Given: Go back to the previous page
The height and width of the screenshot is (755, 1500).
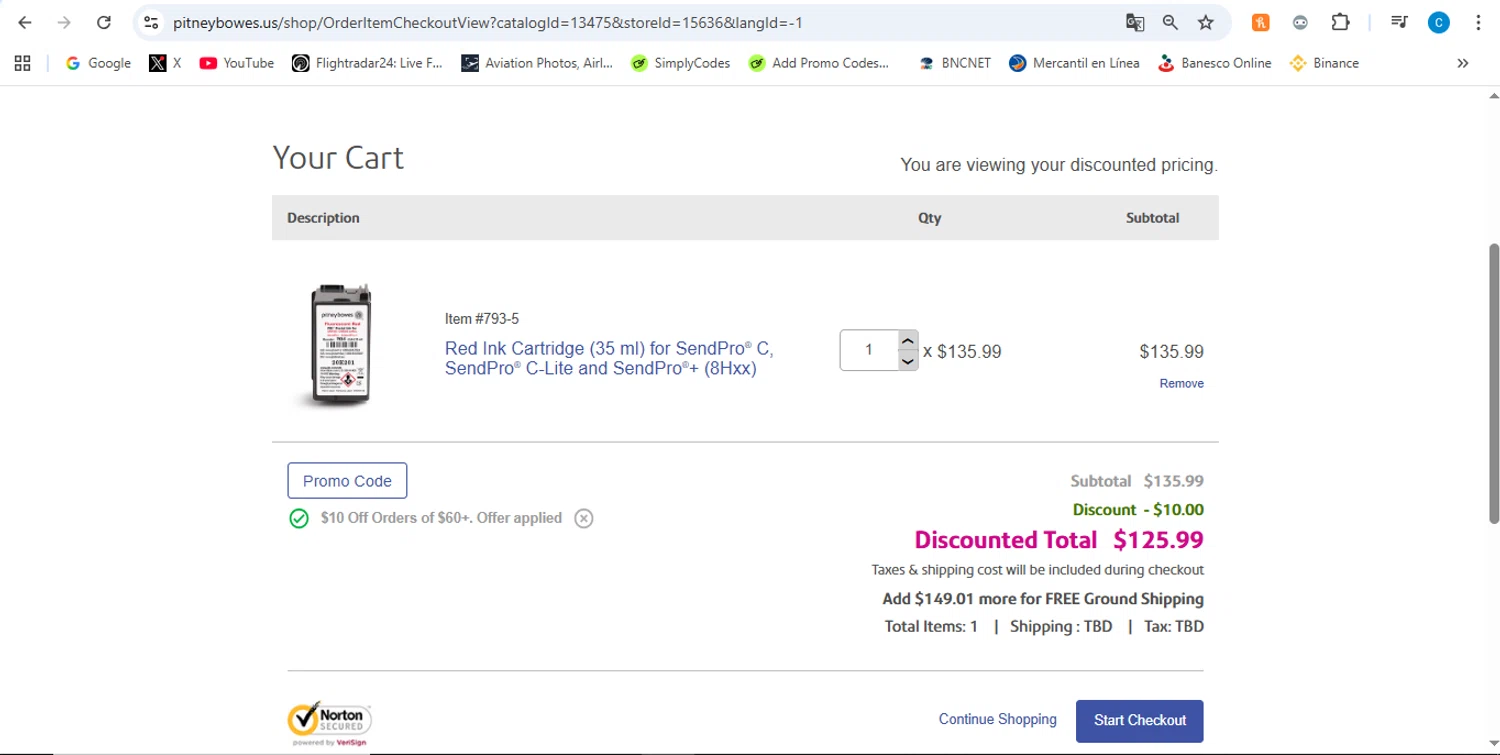Looking at the screenshot, I should [25, 22].
